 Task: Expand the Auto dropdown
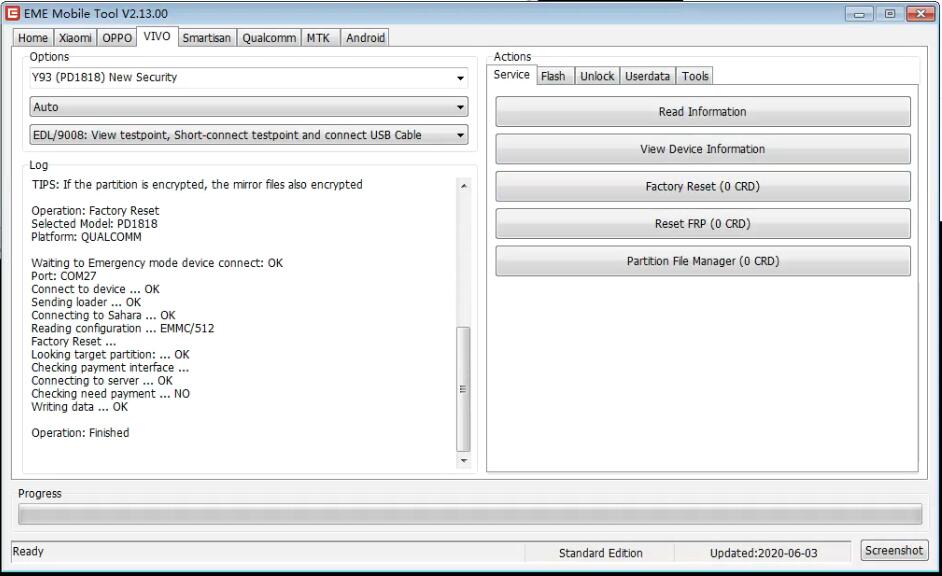pos(249,107)
